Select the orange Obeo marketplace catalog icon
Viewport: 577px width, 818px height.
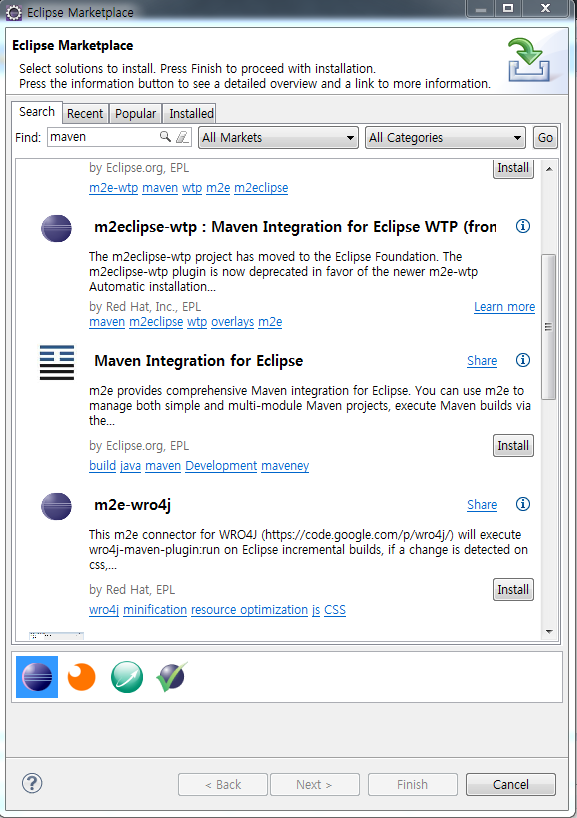pyautogui.click(x=82, y=677)
